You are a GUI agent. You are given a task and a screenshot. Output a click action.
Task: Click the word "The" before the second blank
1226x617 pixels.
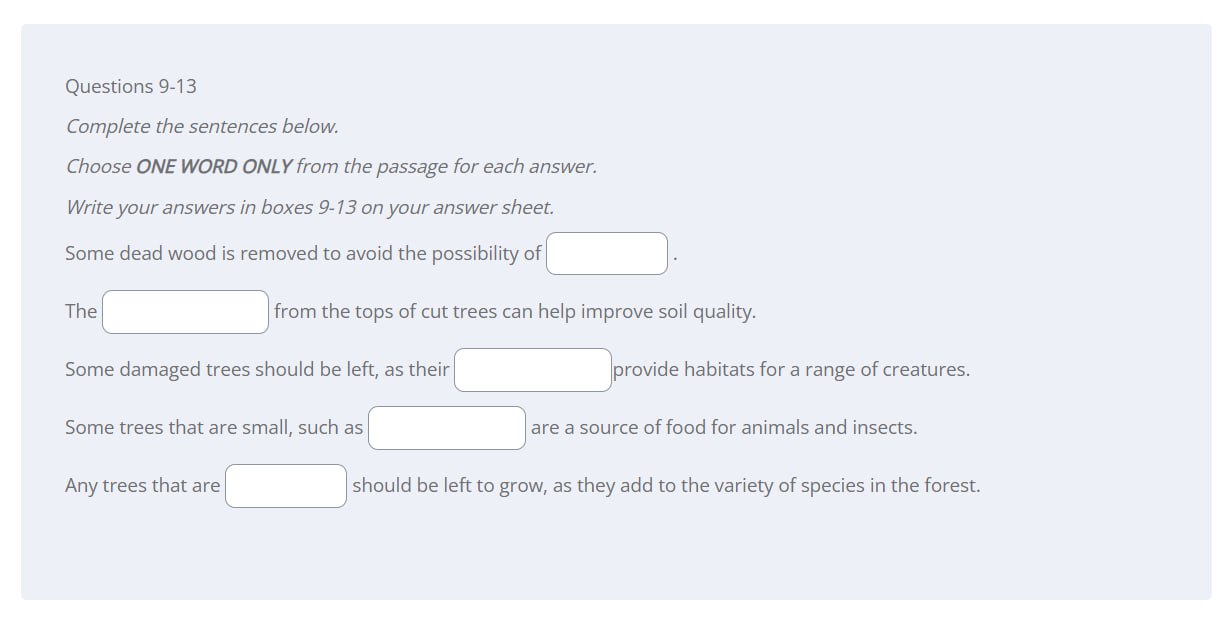coord(81,312)
